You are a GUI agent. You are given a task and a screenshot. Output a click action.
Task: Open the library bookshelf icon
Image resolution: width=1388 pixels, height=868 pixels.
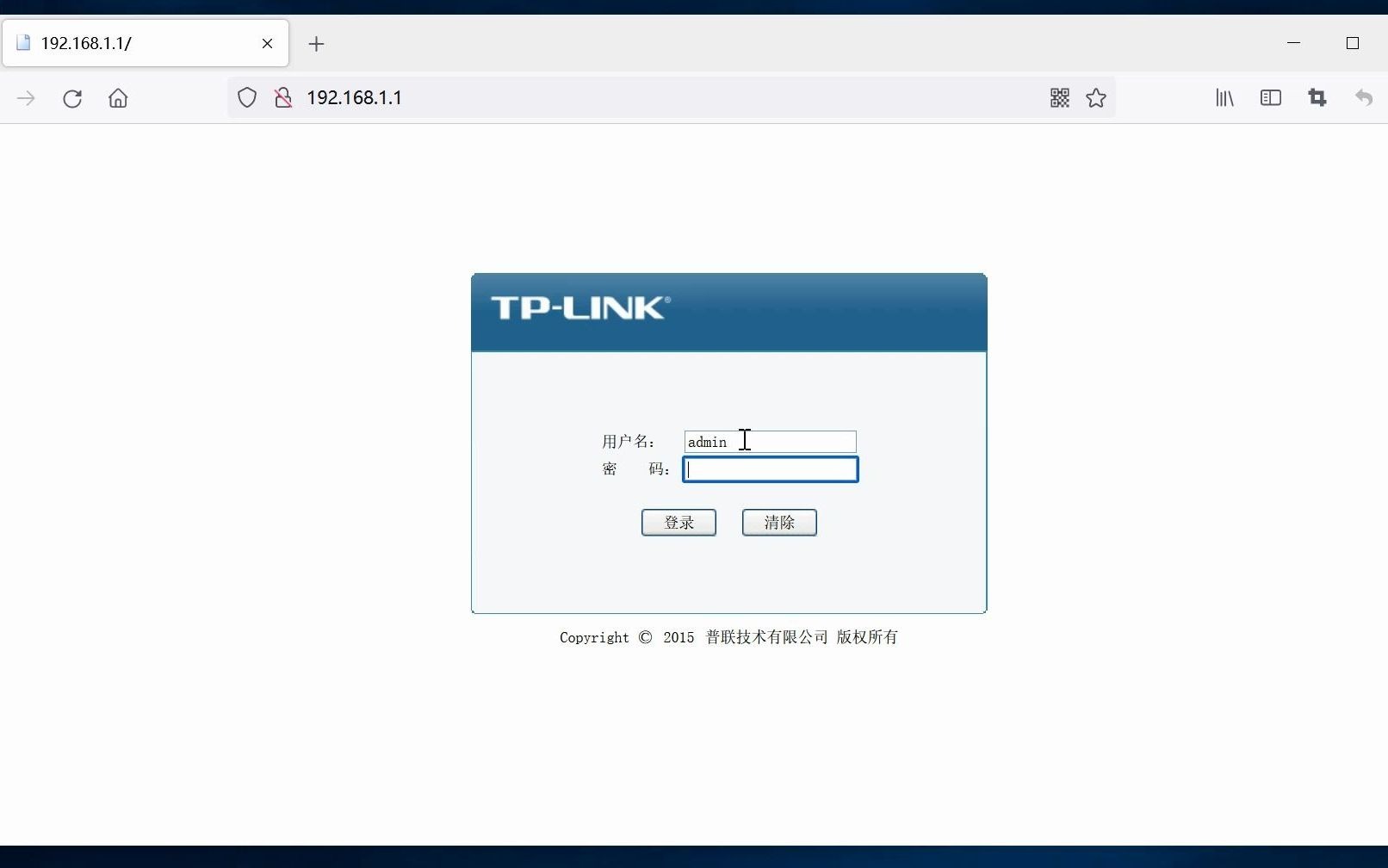(x=1224, y=98)
